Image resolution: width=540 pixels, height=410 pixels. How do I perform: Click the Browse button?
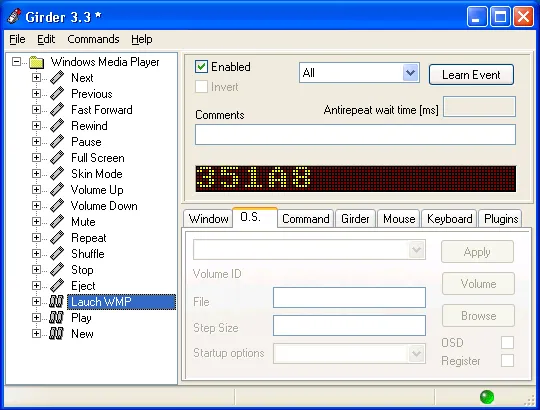478,316
